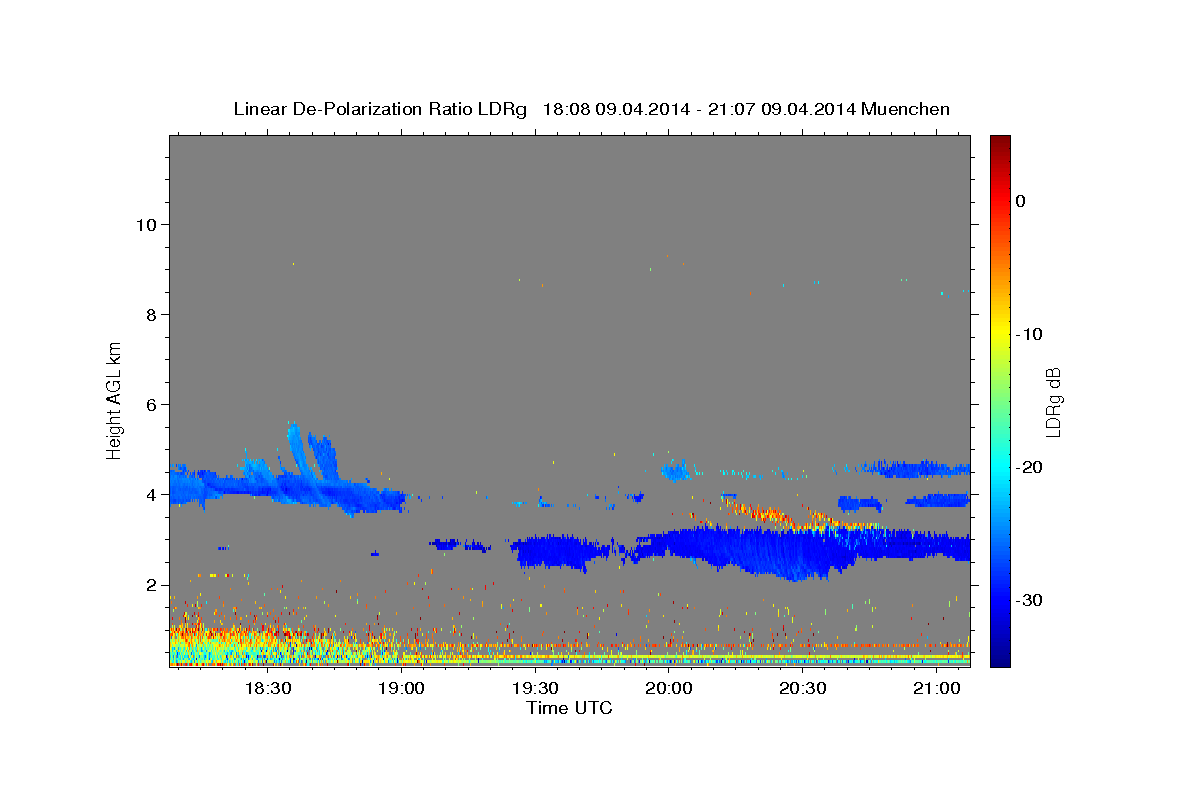This screenshot has height=800, width=1200.
Task: Click the height tick label '10'
Action: click(146, 224)
